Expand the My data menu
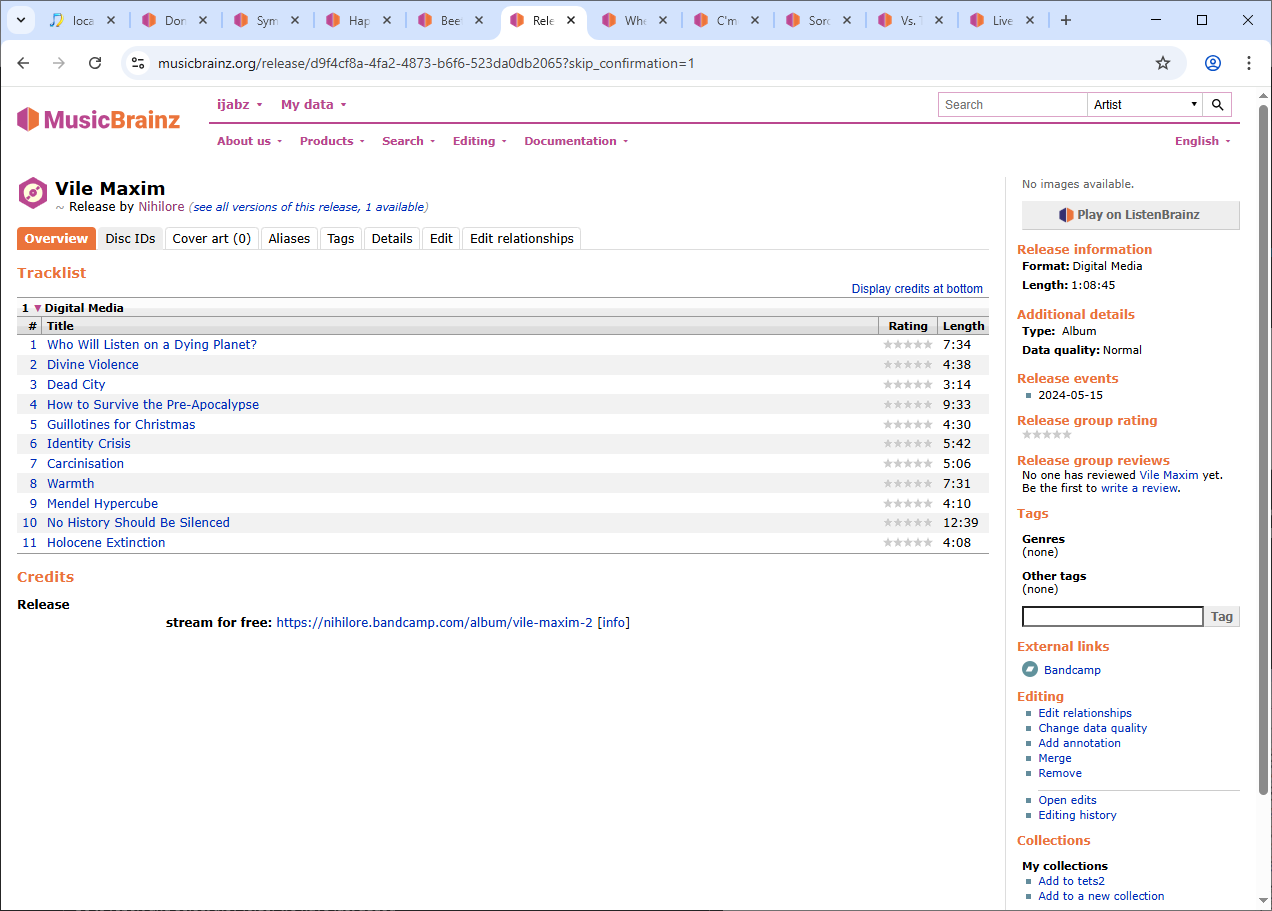 coord(313,104)
